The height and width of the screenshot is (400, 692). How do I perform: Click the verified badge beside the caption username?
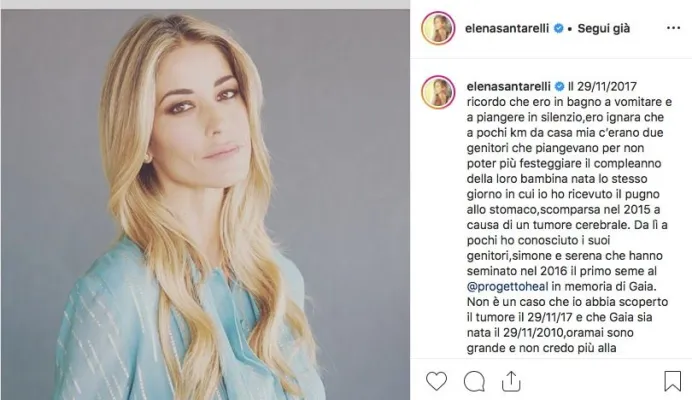coord(559,86)
